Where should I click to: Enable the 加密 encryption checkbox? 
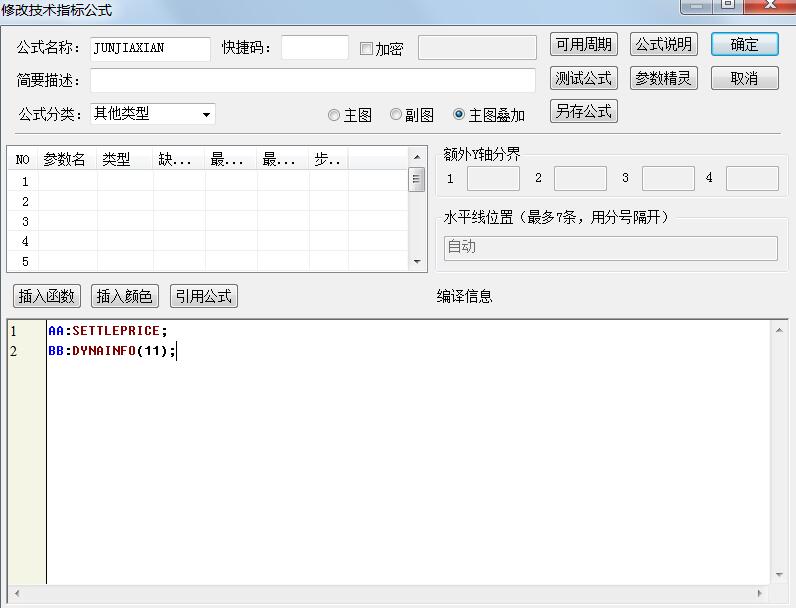366,49
